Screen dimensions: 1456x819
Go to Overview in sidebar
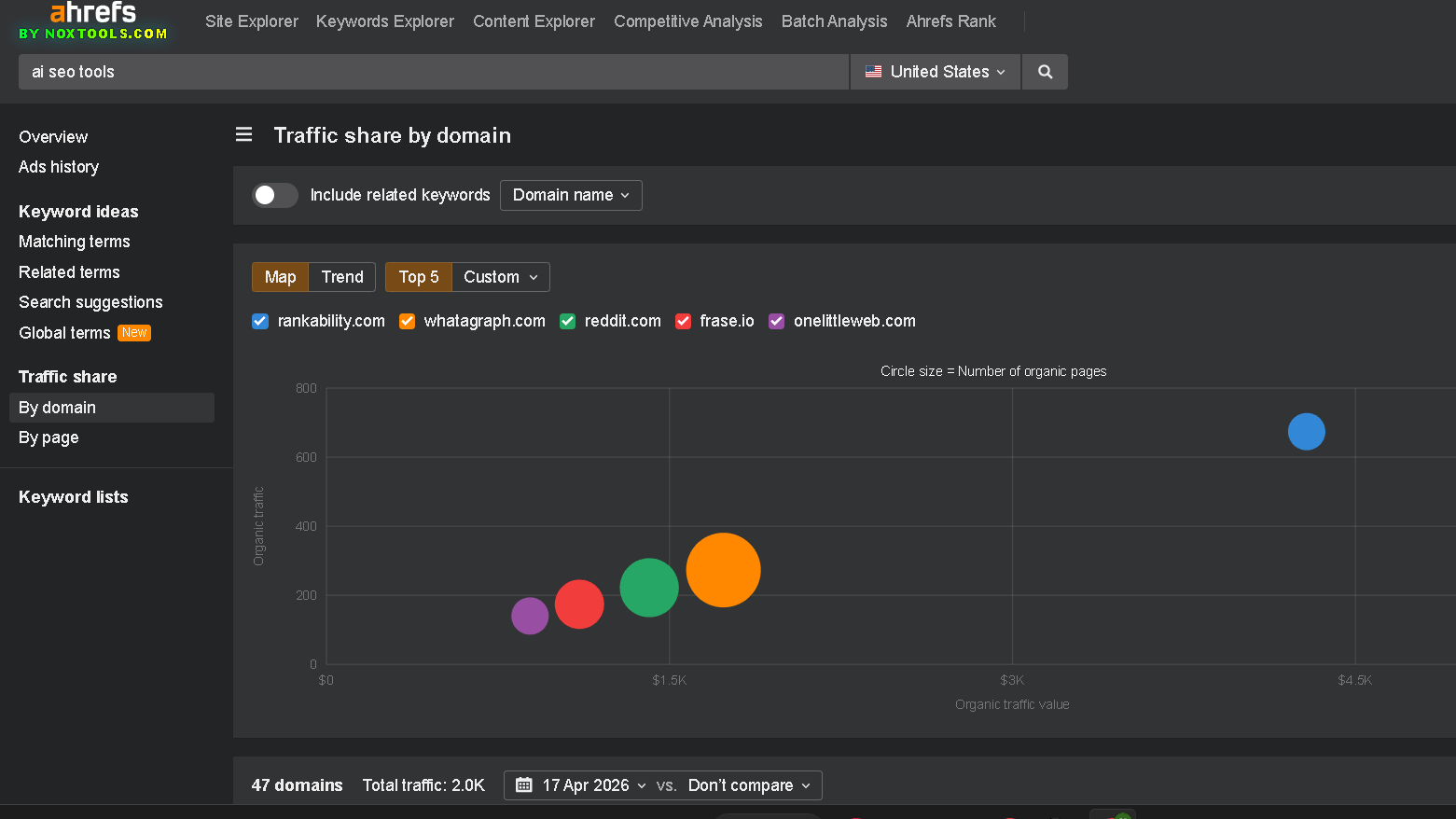53,137
